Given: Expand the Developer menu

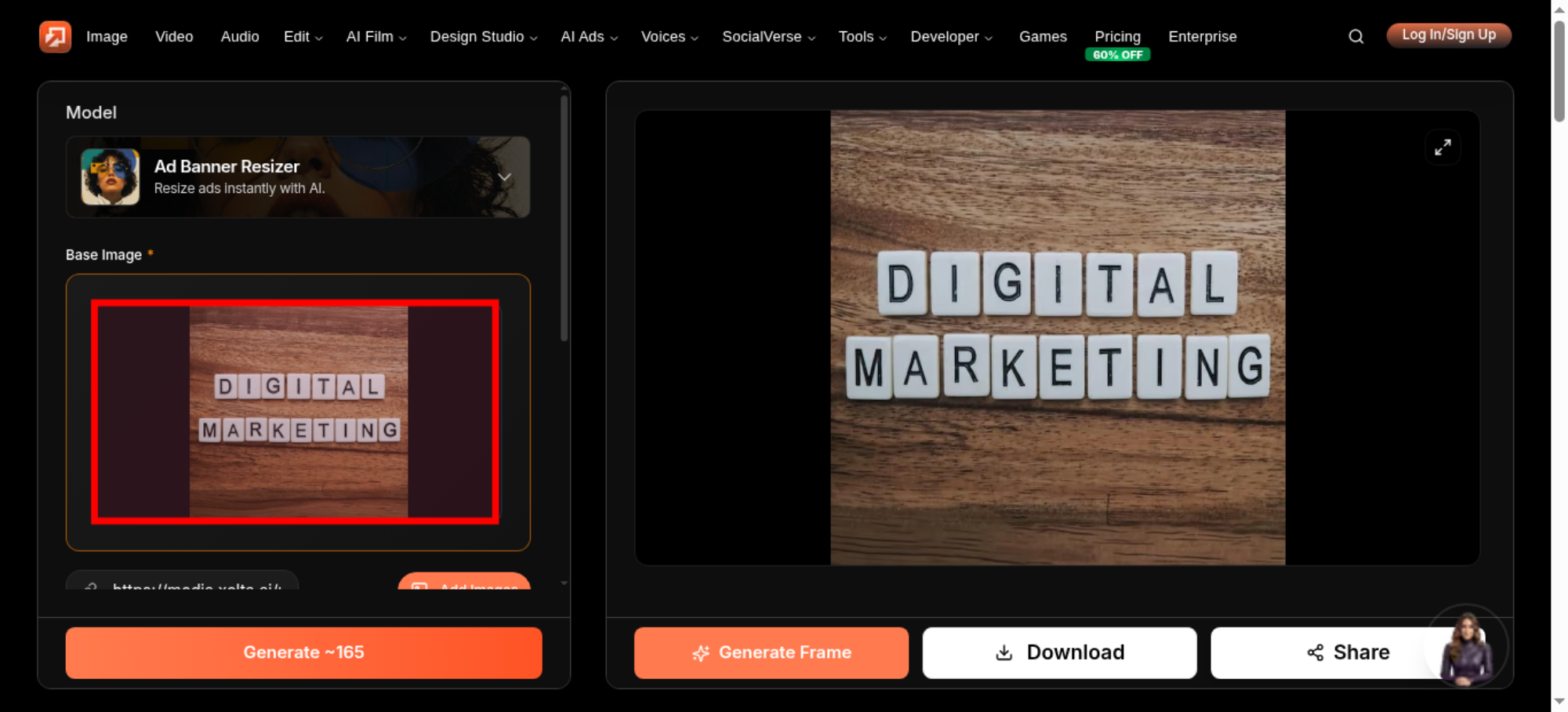Looking at the screenshot, I should pos(951,37).
